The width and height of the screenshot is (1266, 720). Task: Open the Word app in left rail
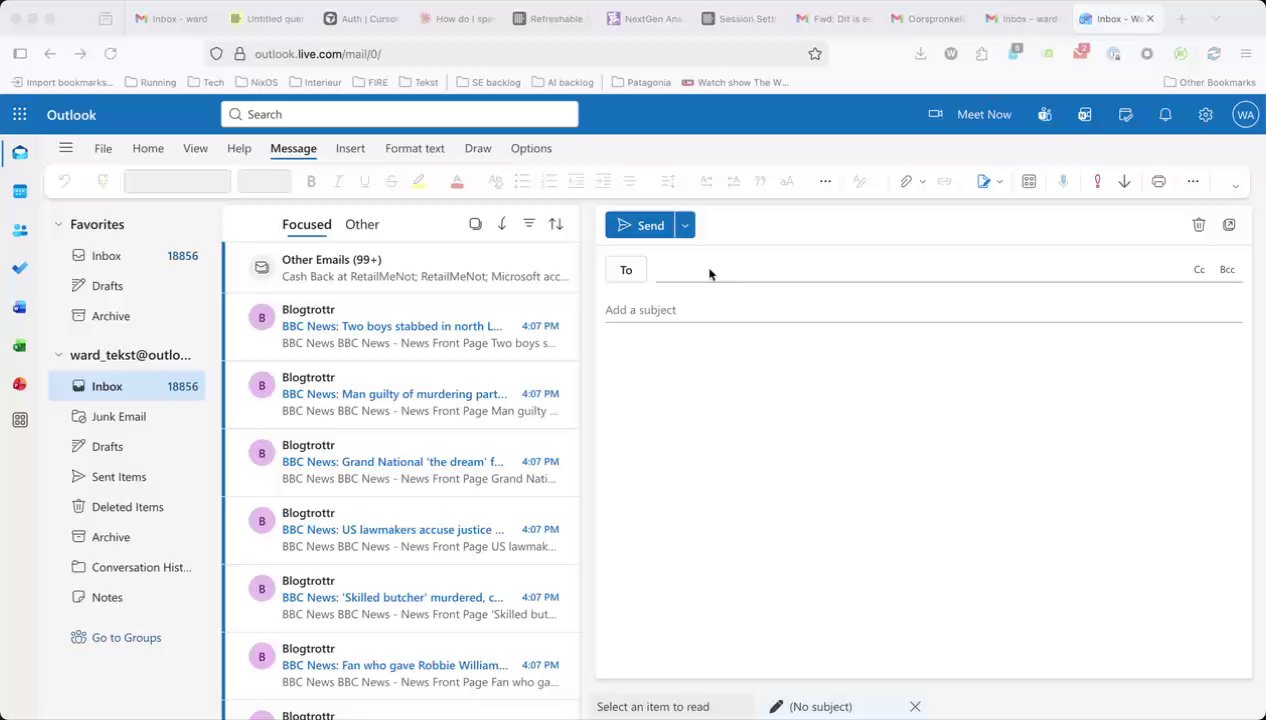coord(20,307)
